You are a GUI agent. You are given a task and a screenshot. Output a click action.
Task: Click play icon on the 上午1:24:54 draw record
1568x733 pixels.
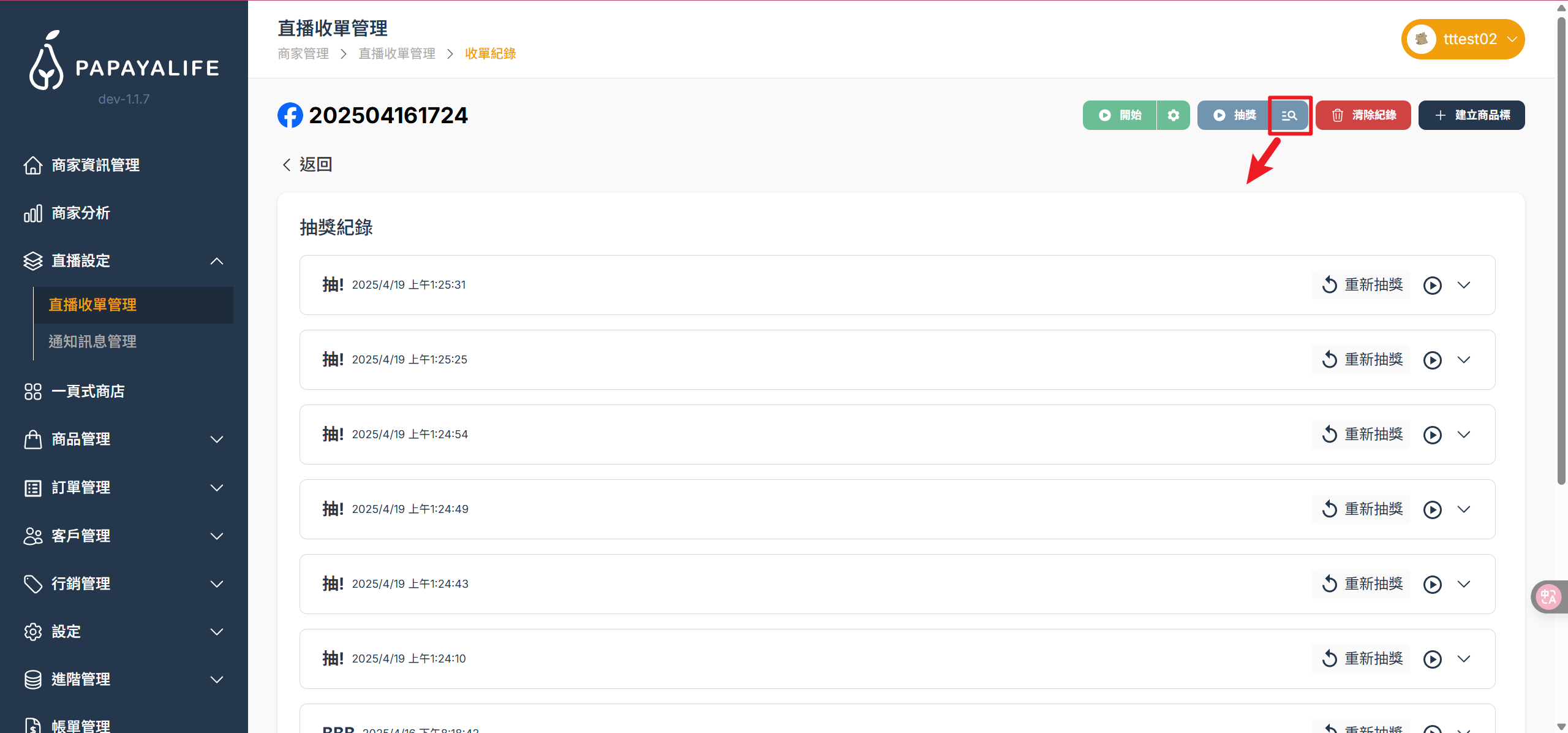1432,435
